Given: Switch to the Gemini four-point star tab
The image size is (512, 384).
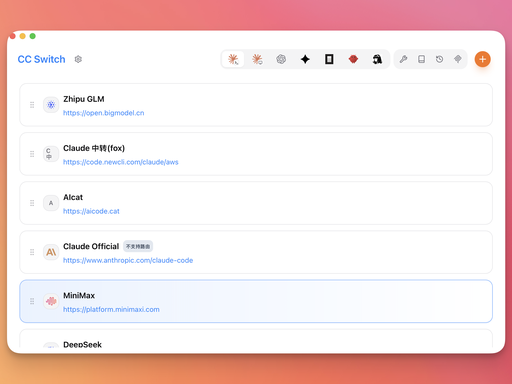Looking at the screenshot, I should [305, 59].
